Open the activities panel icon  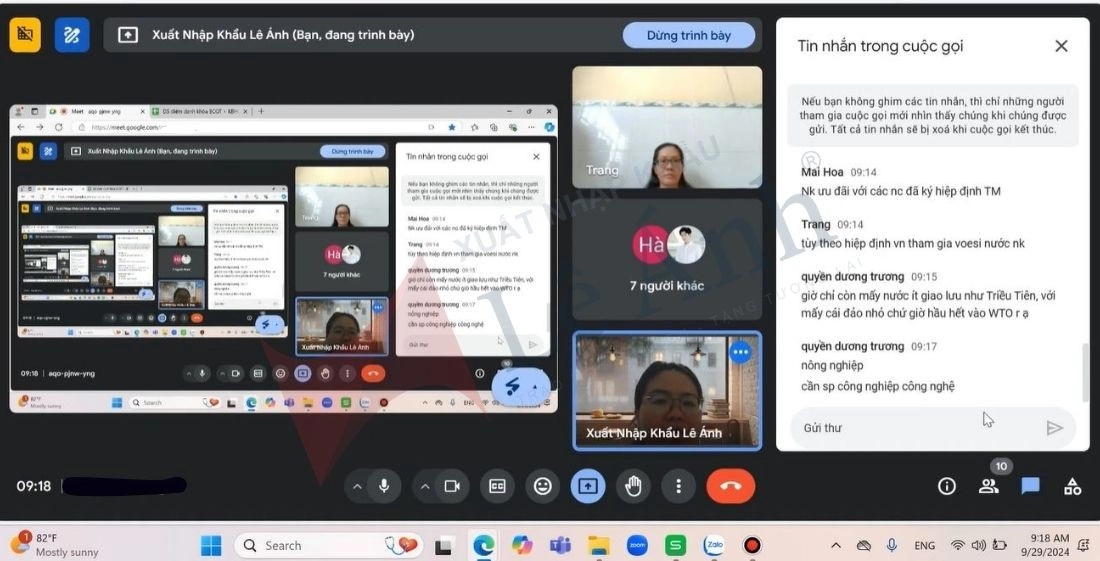click(x=1072, y=486)
